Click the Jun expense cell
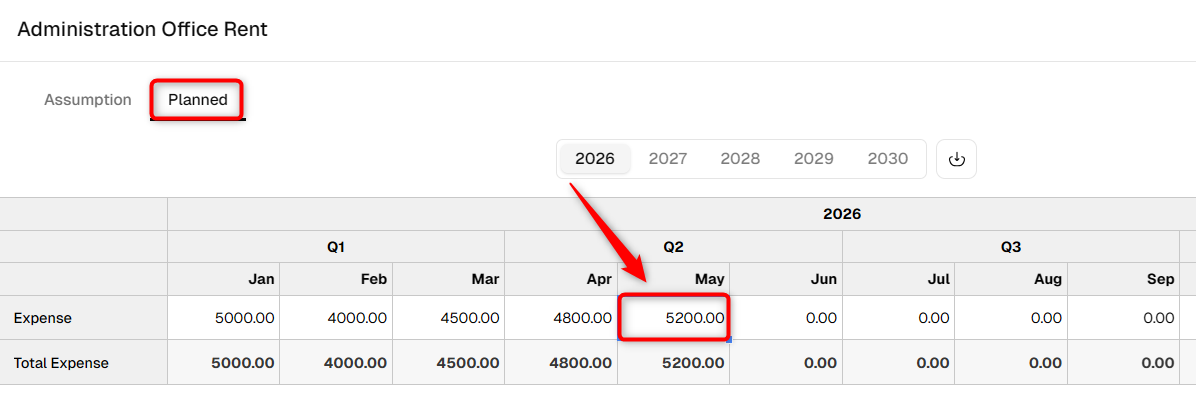This screenshot has width=1196, height=409. (x=786, y=318)
